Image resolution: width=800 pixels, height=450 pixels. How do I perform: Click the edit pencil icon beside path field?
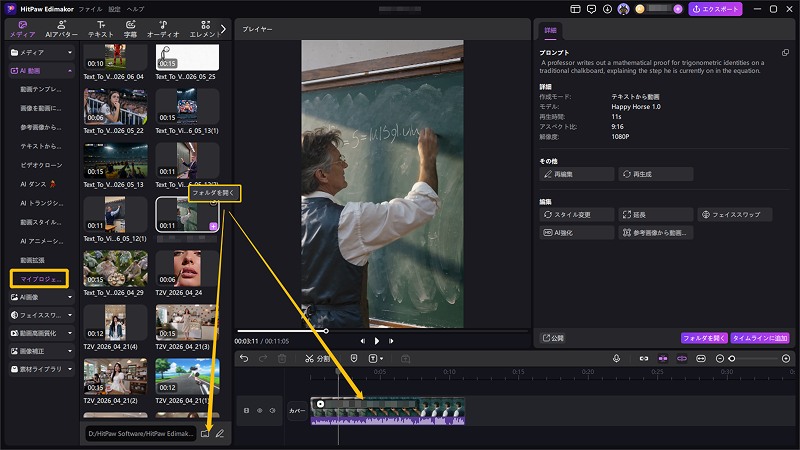coord(220,433)
